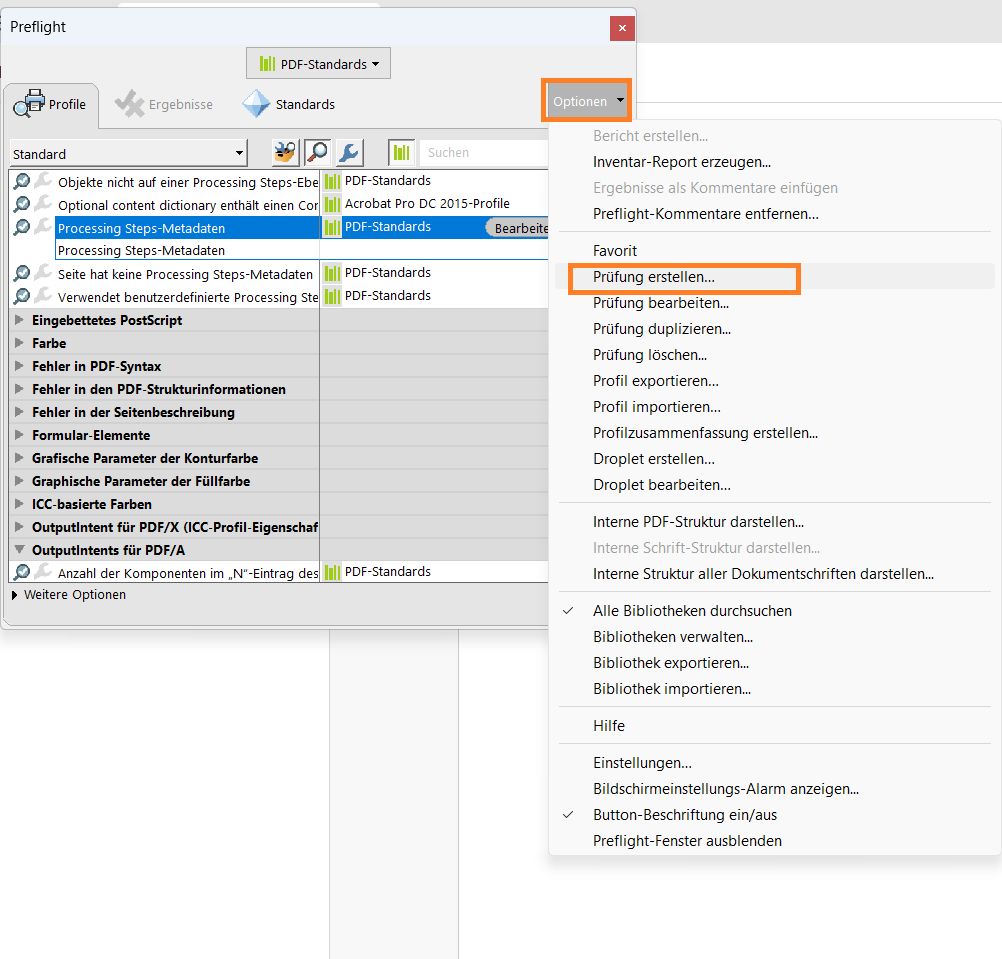
Task: Select 'Droplet erstellen...' menu entry
Action: tap(654, 459)
